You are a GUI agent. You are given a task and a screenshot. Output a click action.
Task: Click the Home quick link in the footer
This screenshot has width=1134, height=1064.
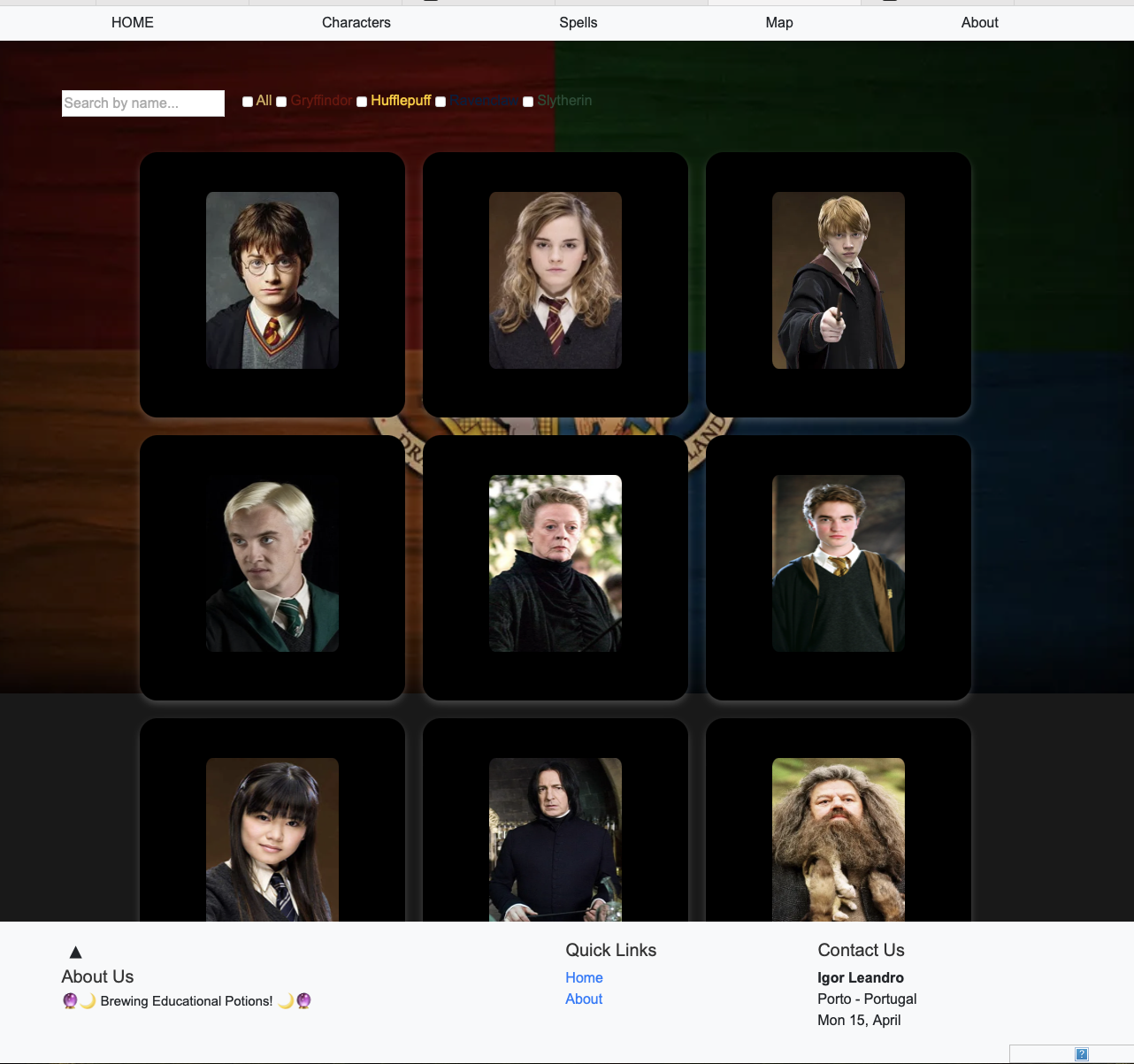click(584, 977)
